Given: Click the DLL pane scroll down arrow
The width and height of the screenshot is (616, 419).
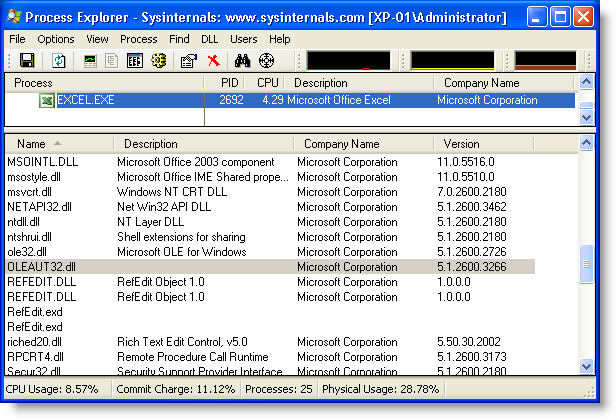Looking at the screenshot, I should pos(586,366).
